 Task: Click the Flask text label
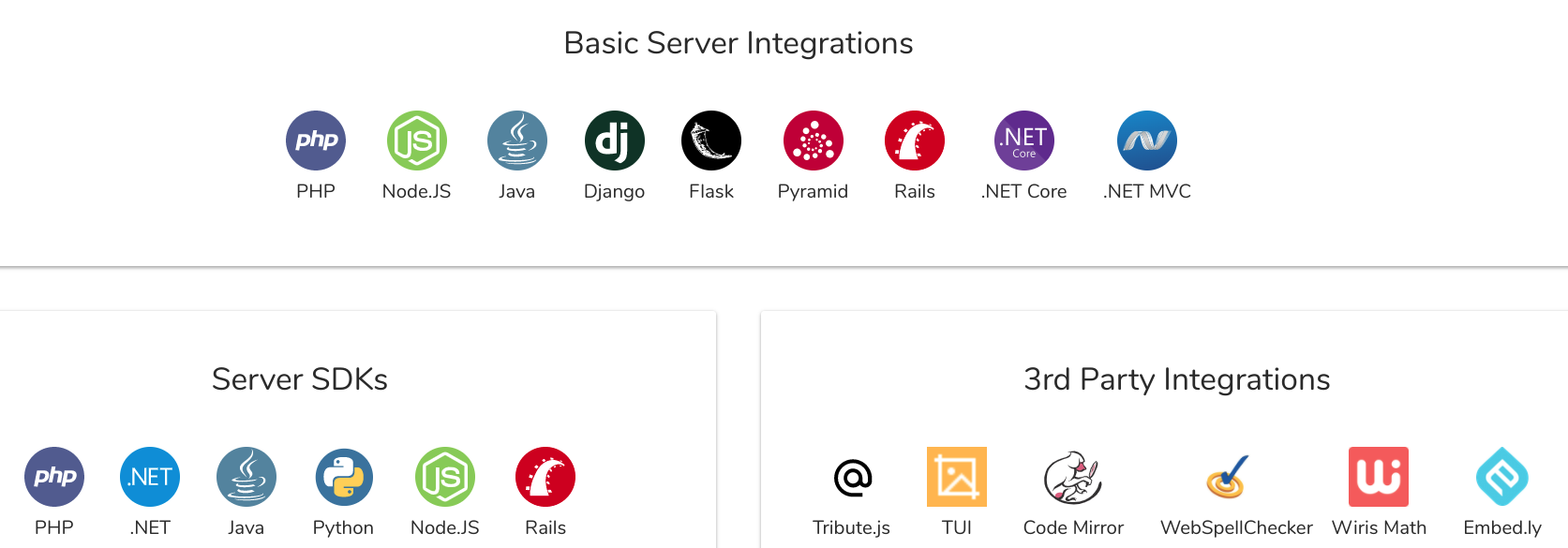pos(711,191)
